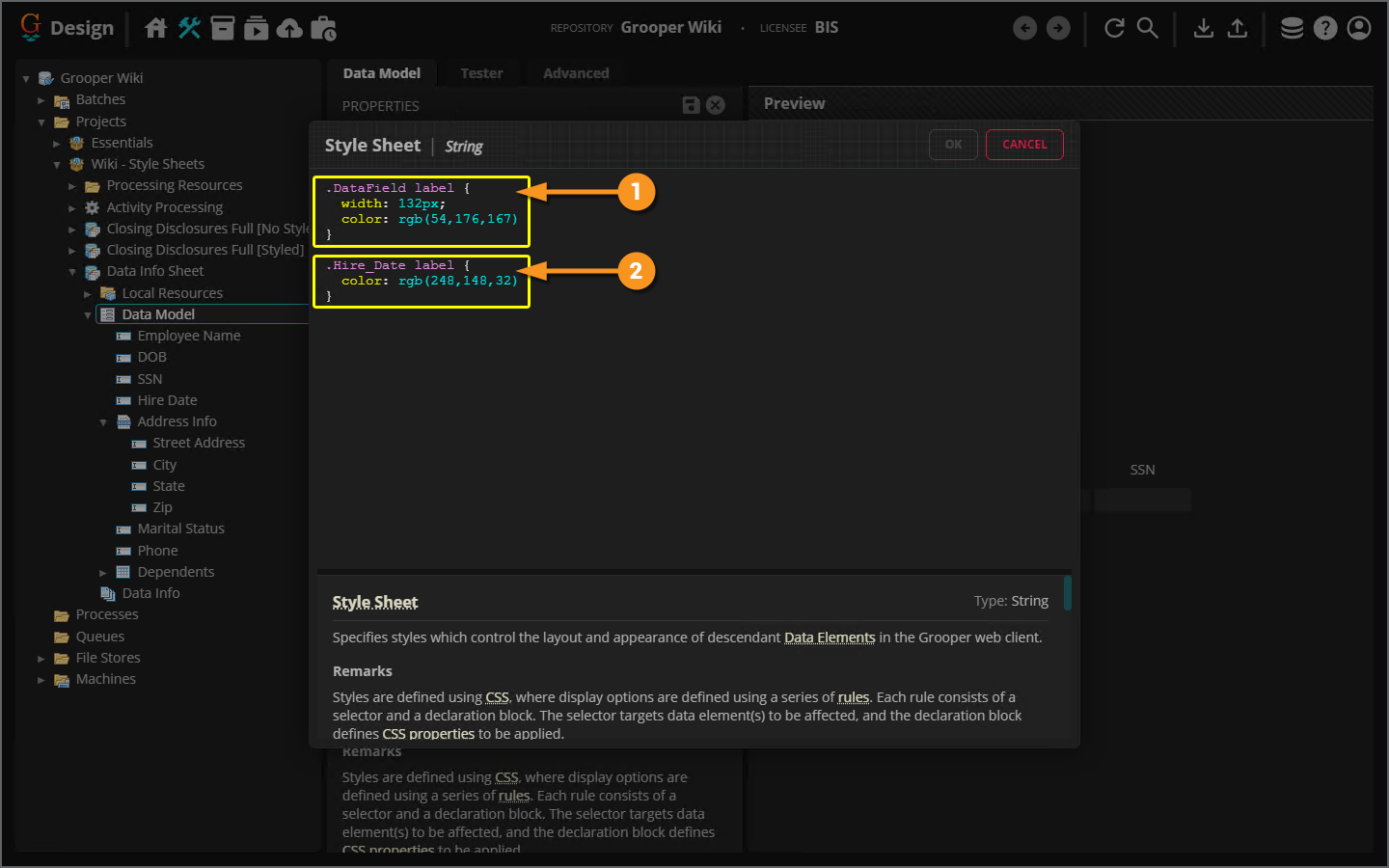The height and width of the screenshot is (868, 1389).
Task: Refresh using the circular arrow icon
Action: click(x=1114, y=28)
